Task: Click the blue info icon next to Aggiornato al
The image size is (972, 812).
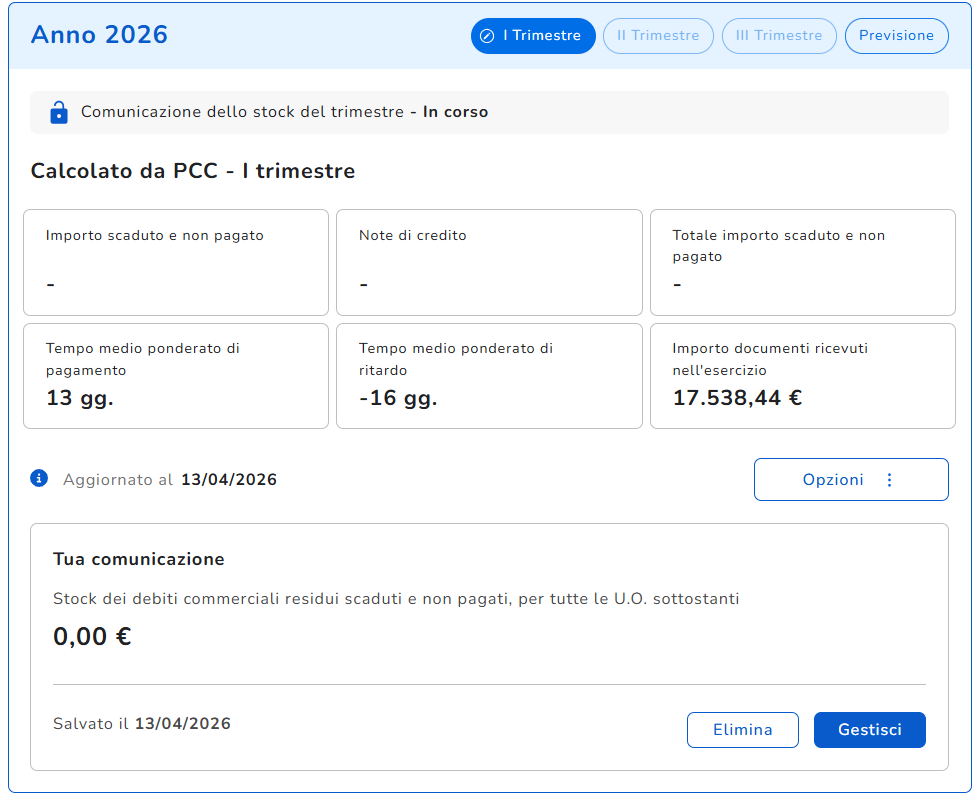Action: click(x=39, y=479)
